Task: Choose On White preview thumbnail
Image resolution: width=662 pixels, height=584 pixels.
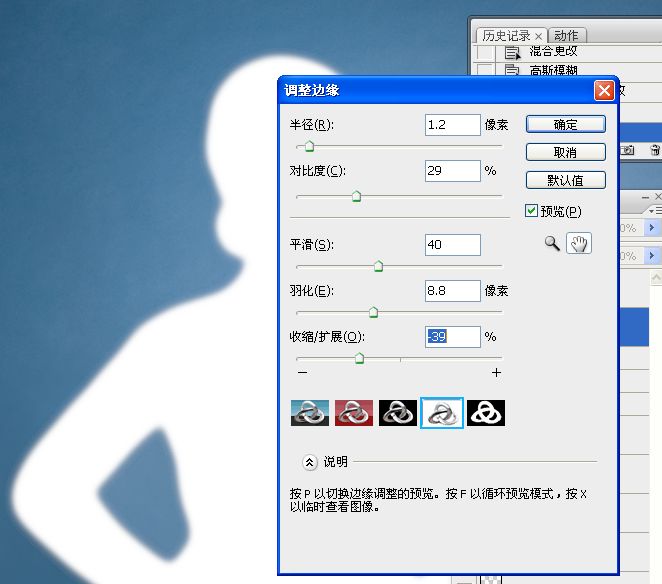Action: 442,413
